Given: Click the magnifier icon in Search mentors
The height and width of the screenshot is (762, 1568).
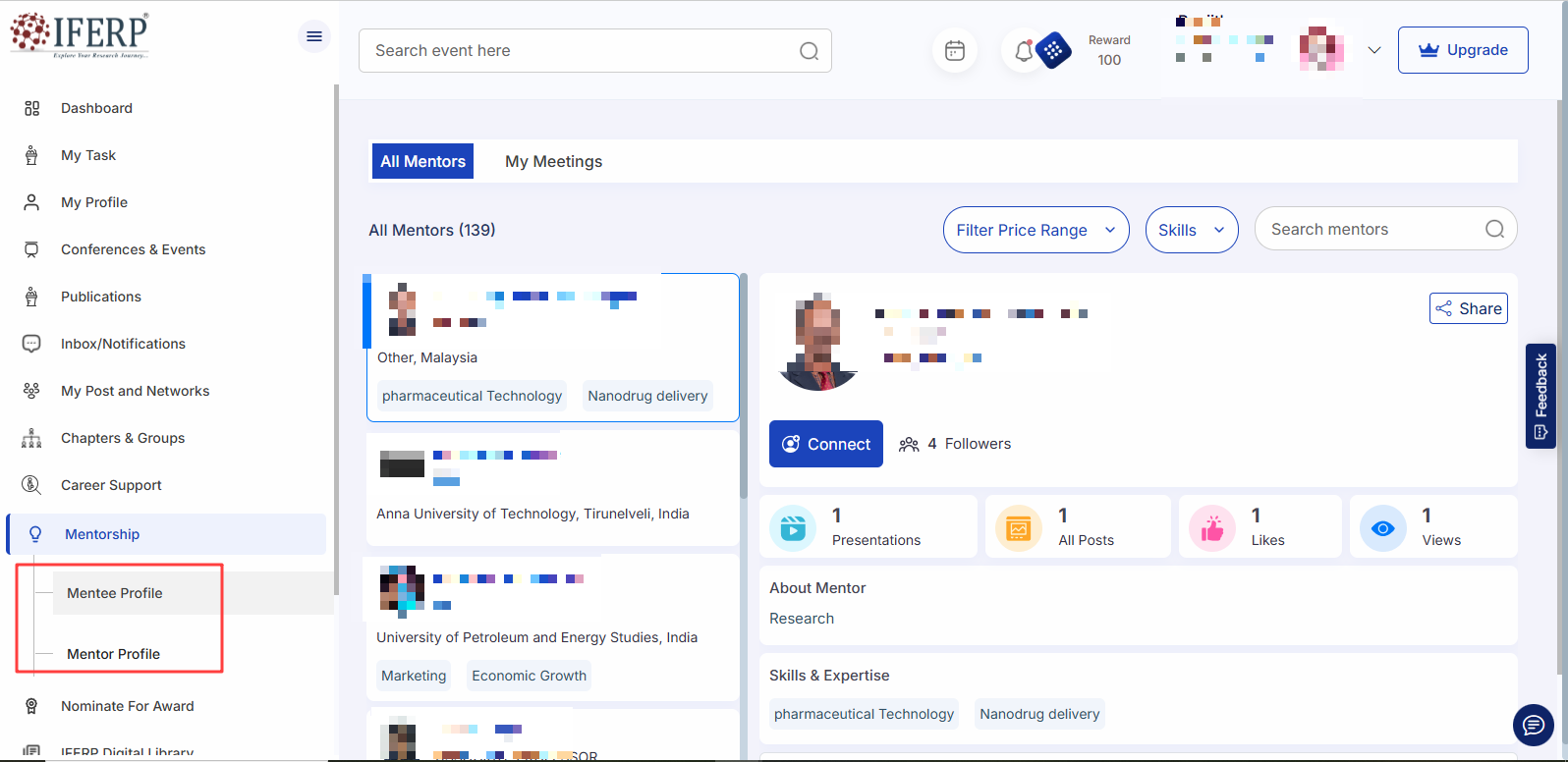Looking at the screenshot, I should tap(1494, 229).
